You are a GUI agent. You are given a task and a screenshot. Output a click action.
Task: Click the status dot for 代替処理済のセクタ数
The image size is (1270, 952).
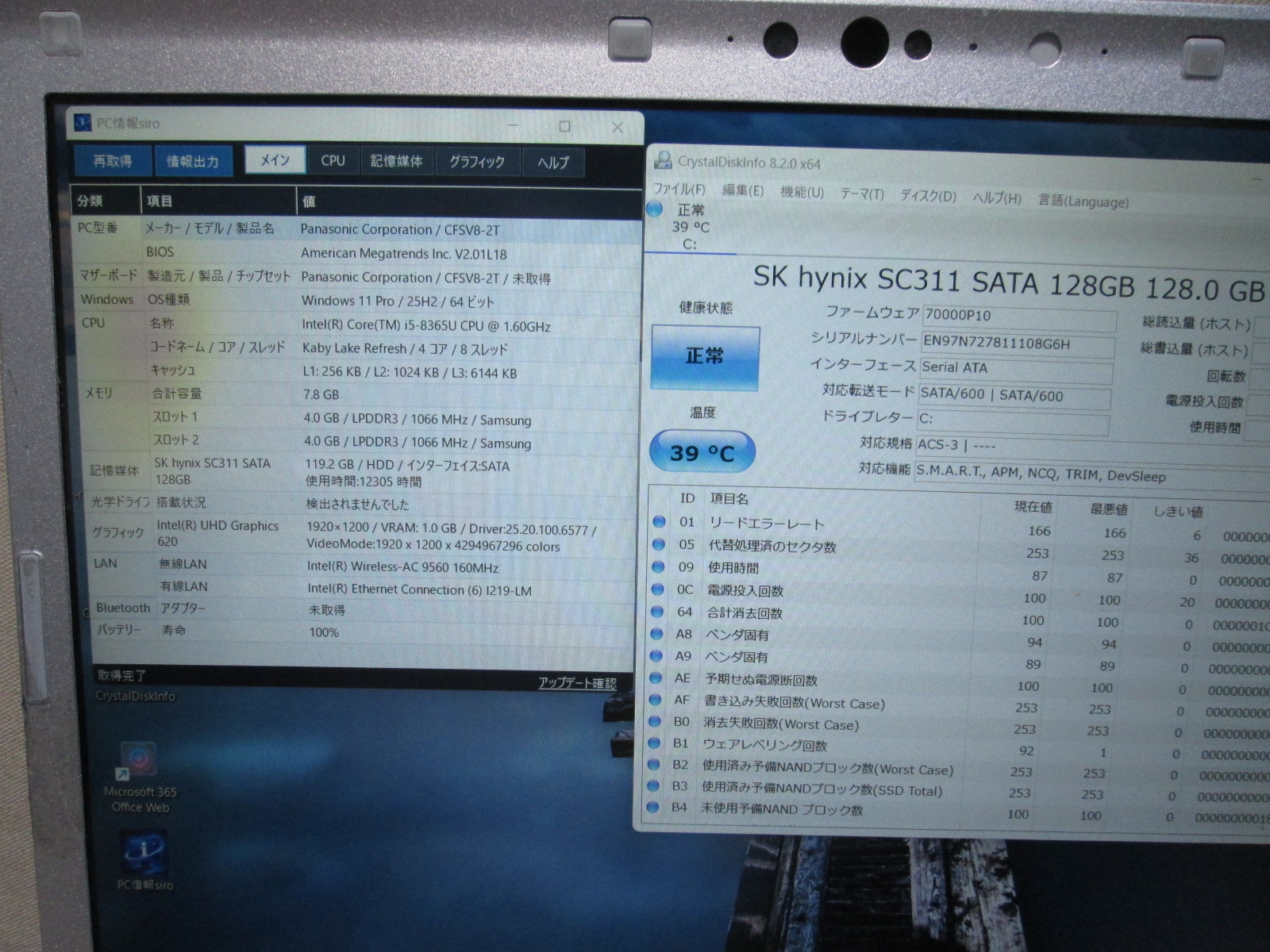click(x=658, y=544)
